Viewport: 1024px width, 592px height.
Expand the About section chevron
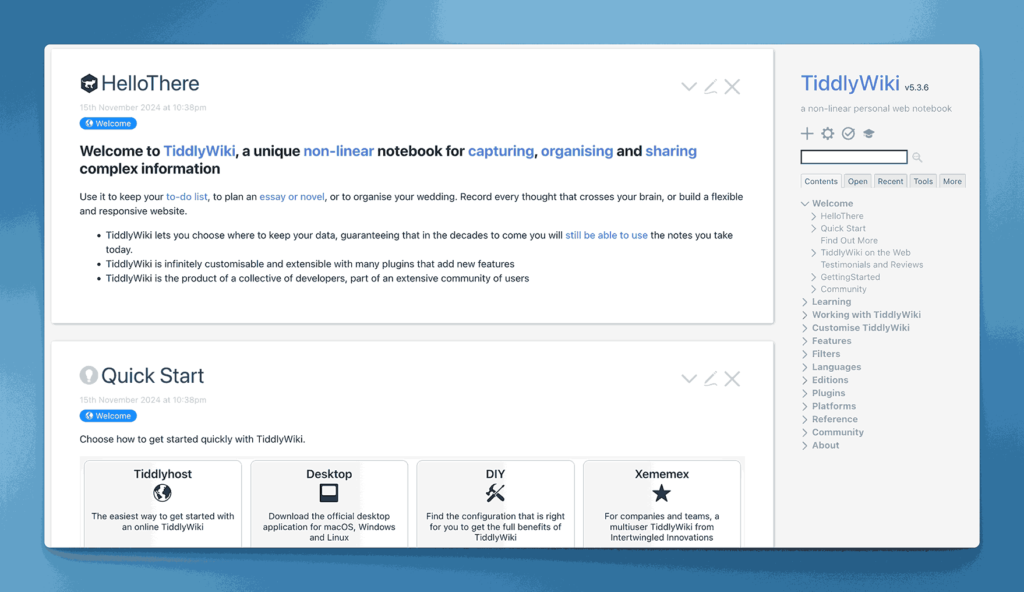805,446
